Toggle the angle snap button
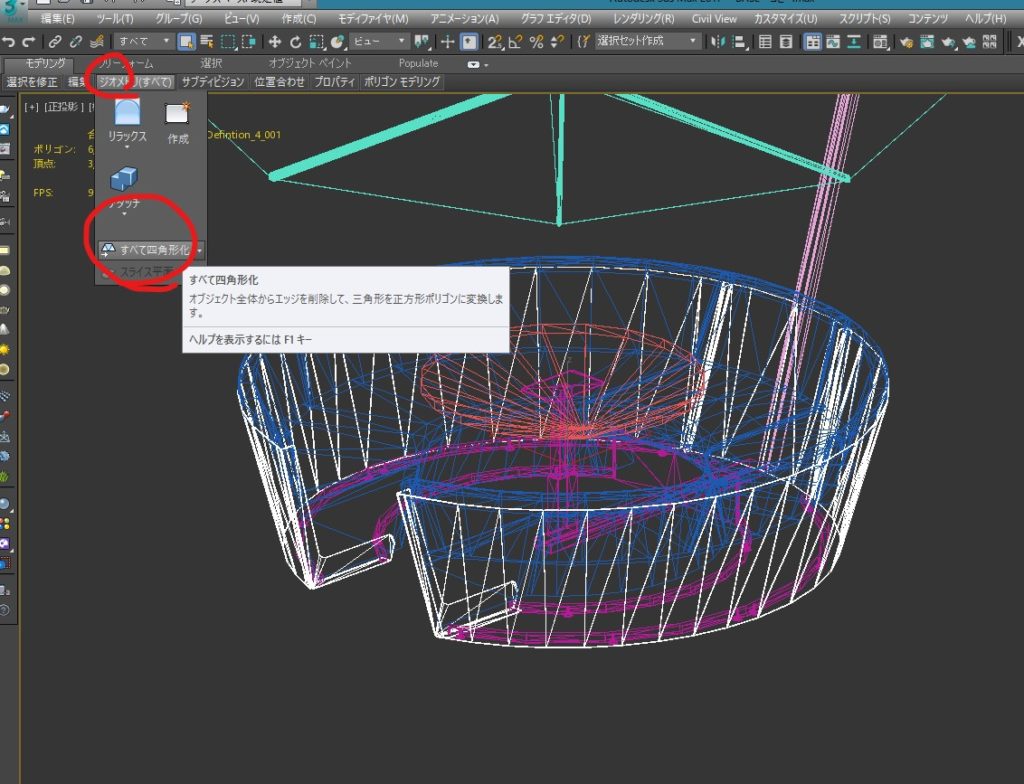This screenshot has height=784, width=1024. [x=515, y=41]
